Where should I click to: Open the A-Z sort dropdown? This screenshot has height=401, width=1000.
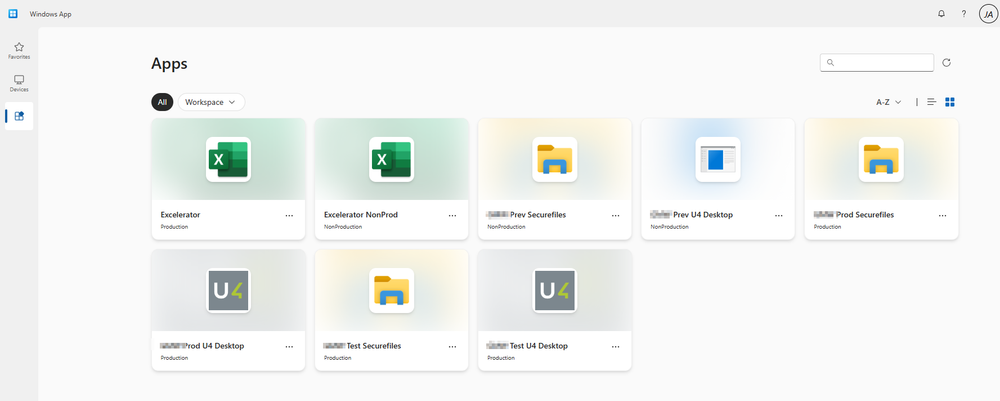pos(889,102)
